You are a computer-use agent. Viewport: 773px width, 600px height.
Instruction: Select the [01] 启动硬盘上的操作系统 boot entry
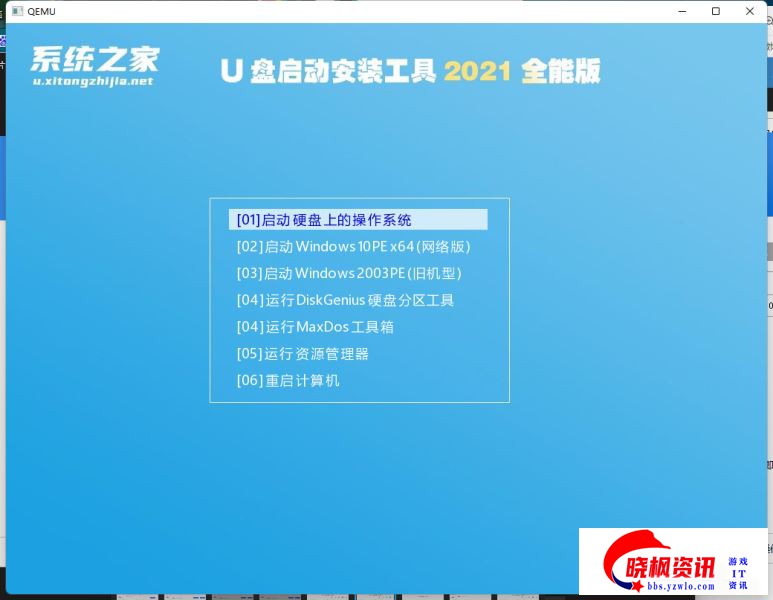[323, 220]
